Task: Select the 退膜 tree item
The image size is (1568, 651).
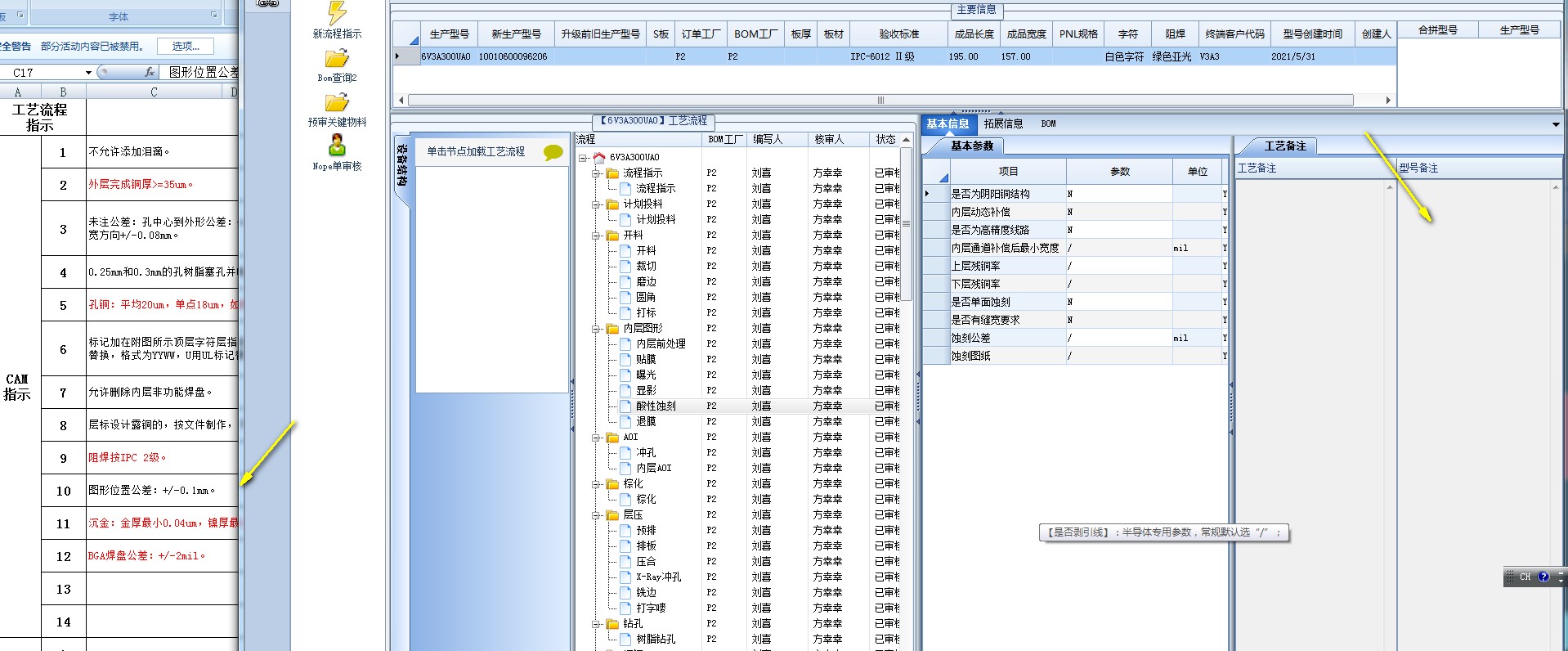Action: (x=646, y=421)
